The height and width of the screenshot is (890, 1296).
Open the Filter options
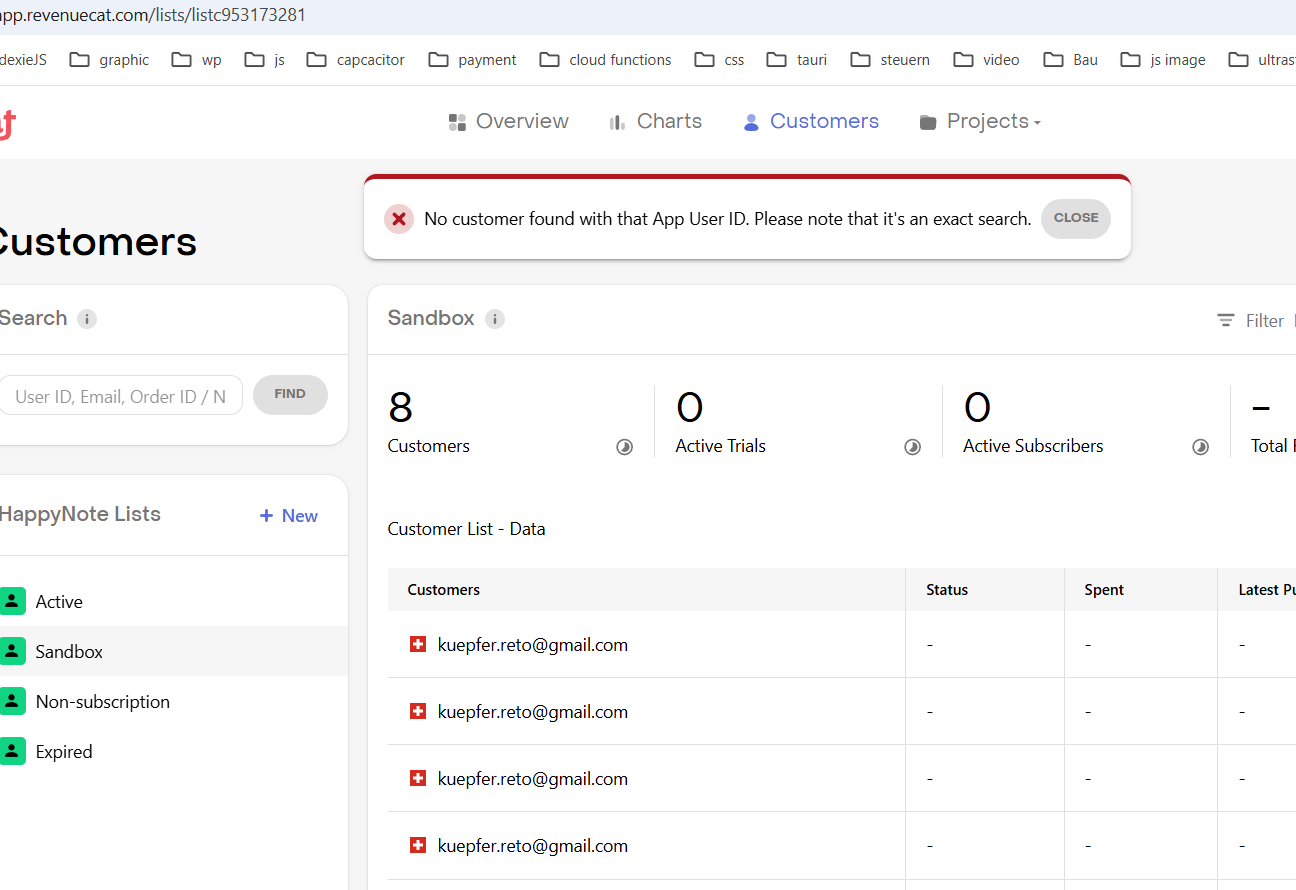[x=1251, y=321]
